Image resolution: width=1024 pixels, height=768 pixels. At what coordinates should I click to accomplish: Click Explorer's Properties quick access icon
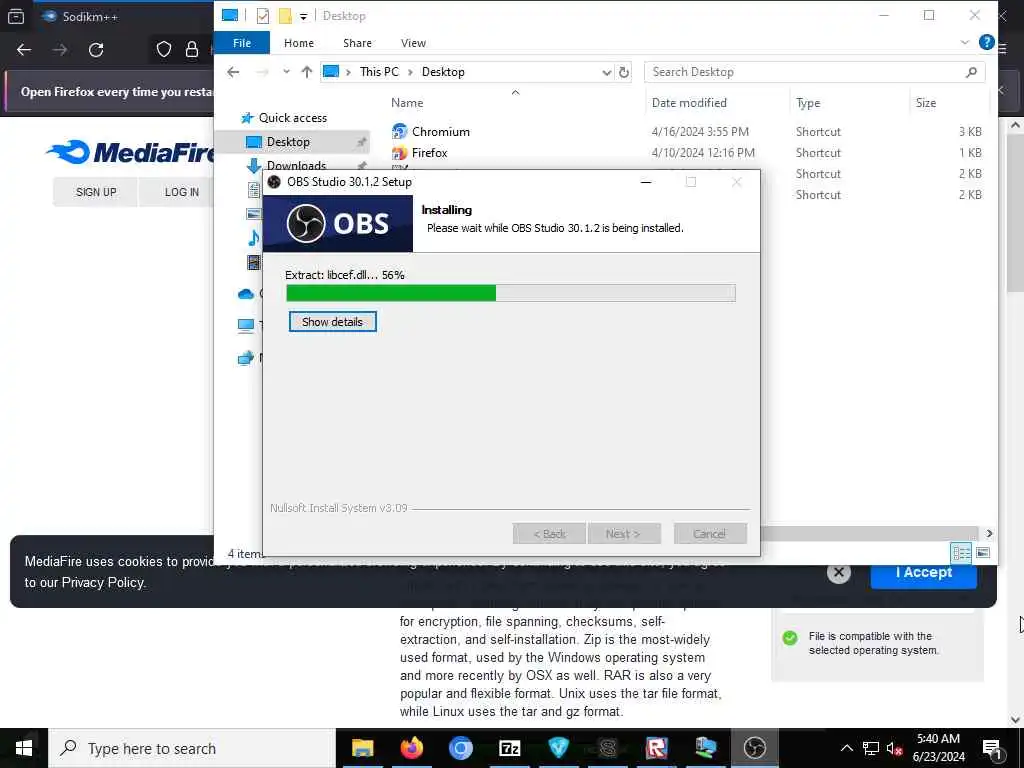[263, 16]
